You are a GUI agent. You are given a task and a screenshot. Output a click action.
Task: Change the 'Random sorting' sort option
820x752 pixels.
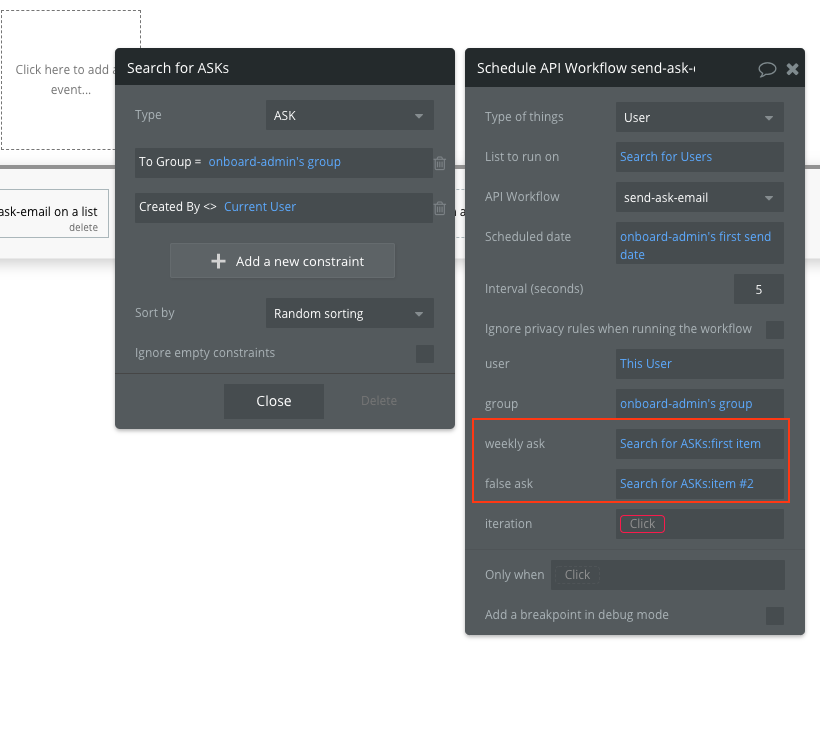point(349,313)
